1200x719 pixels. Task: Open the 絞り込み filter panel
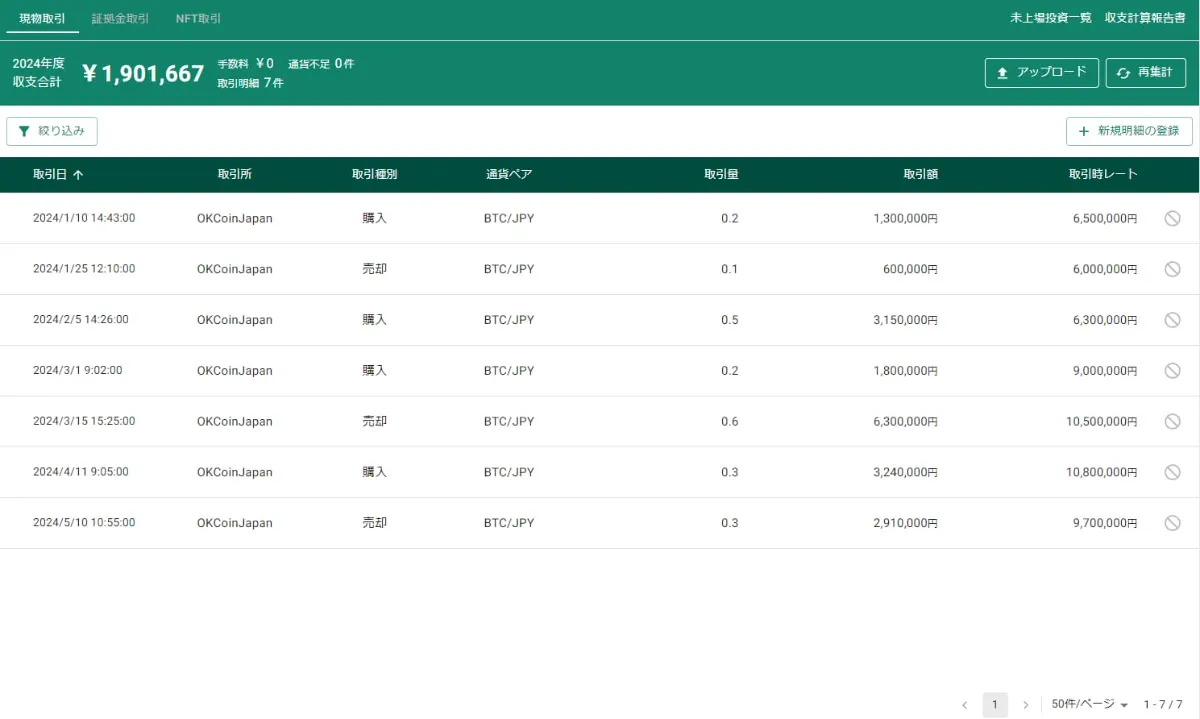[52, 131]
